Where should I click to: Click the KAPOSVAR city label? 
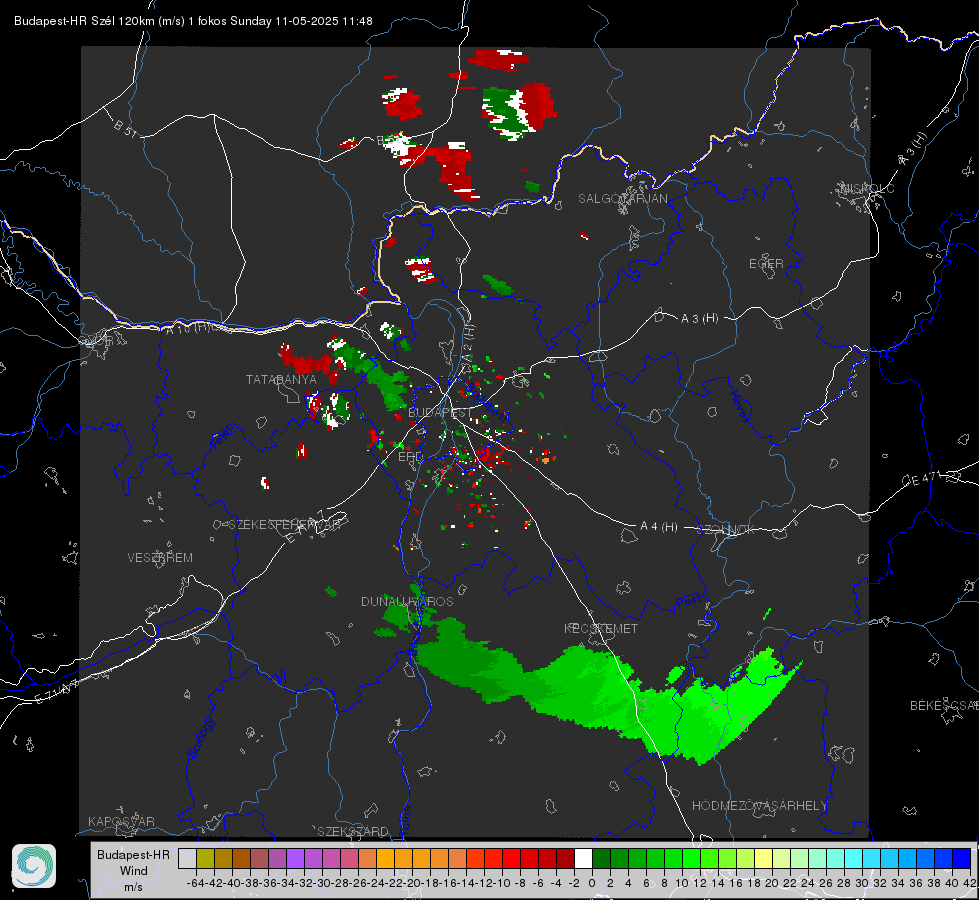[x=121, y=821]
